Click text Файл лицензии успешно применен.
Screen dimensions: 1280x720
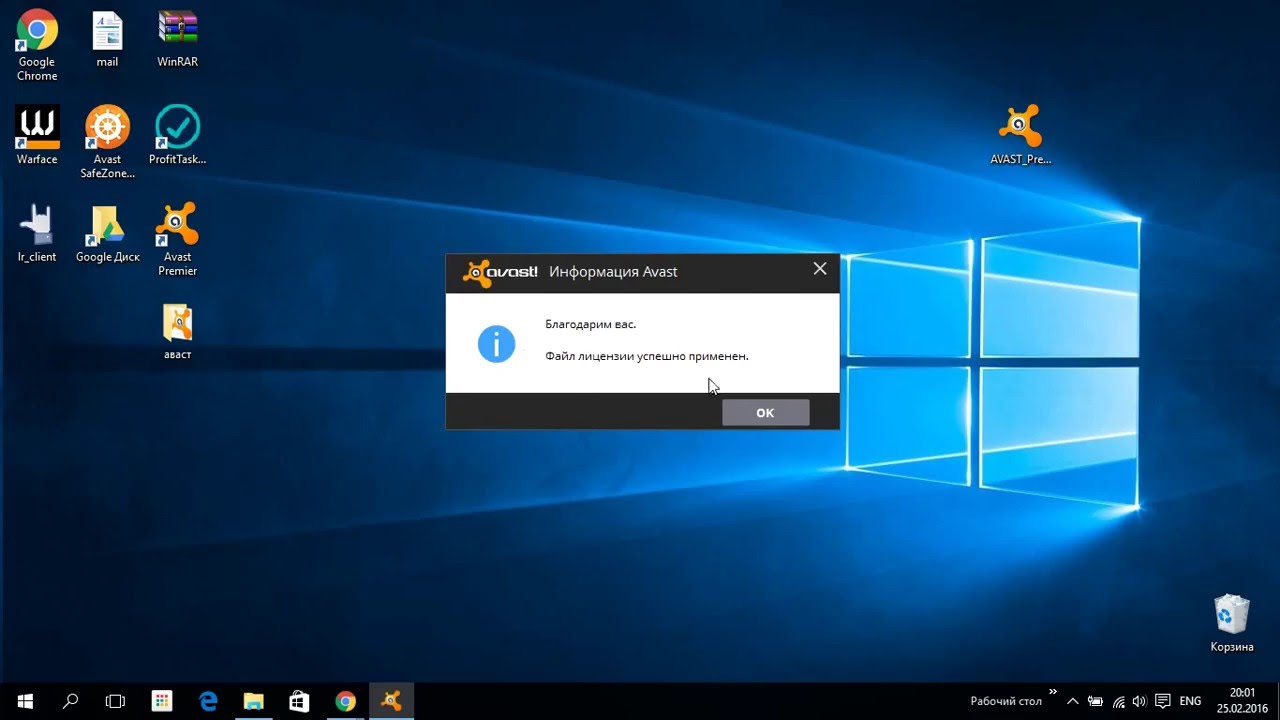[646, 356]
